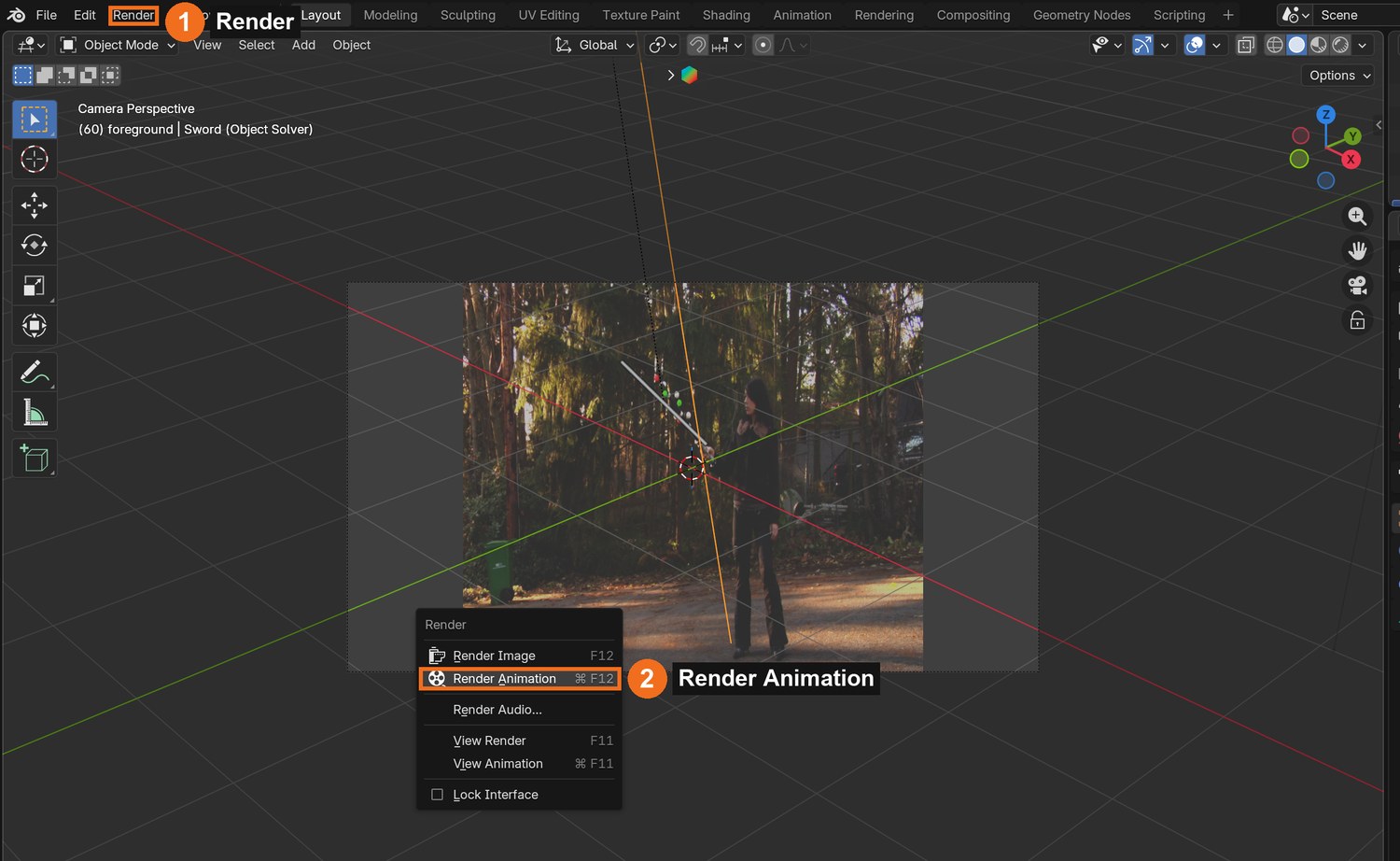The image size is (1400, 861).
Task: Toggle camera view with the camera gizmo
Action: (x=1357, y=286)
